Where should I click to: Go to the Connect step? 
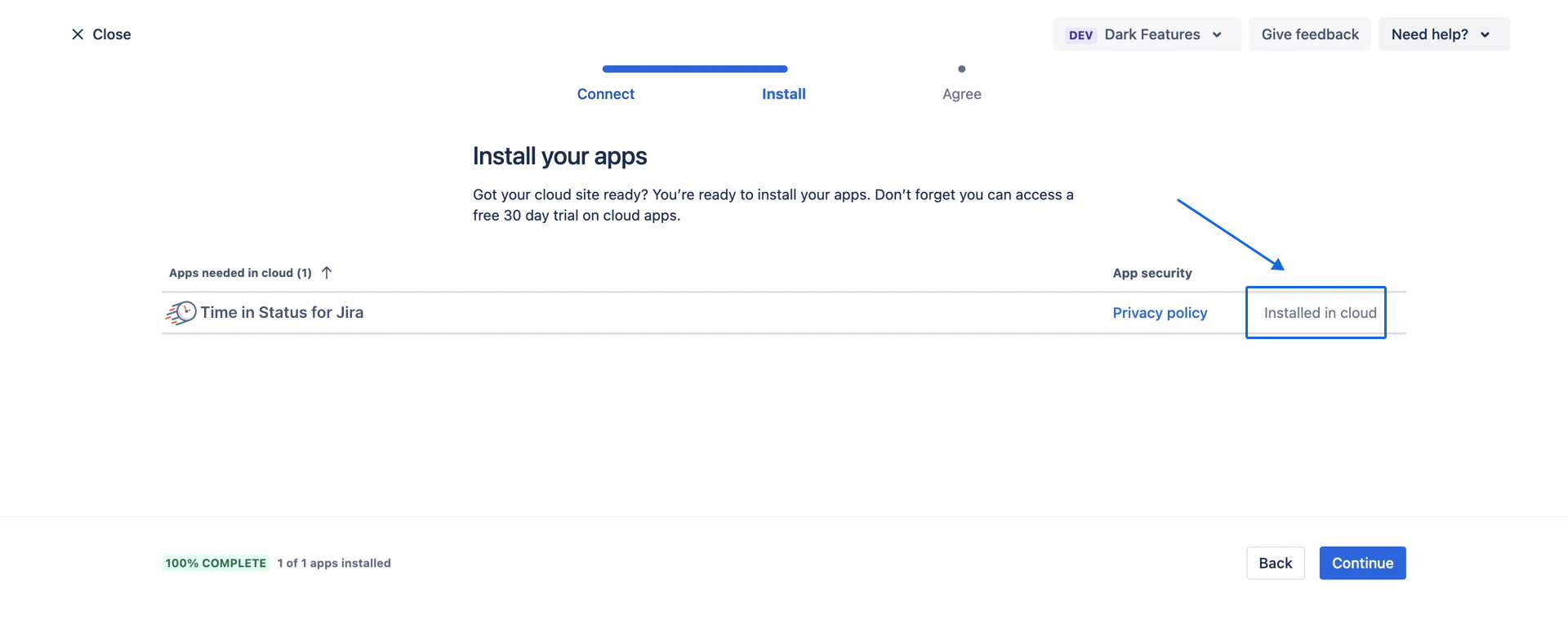click(606, 94)
